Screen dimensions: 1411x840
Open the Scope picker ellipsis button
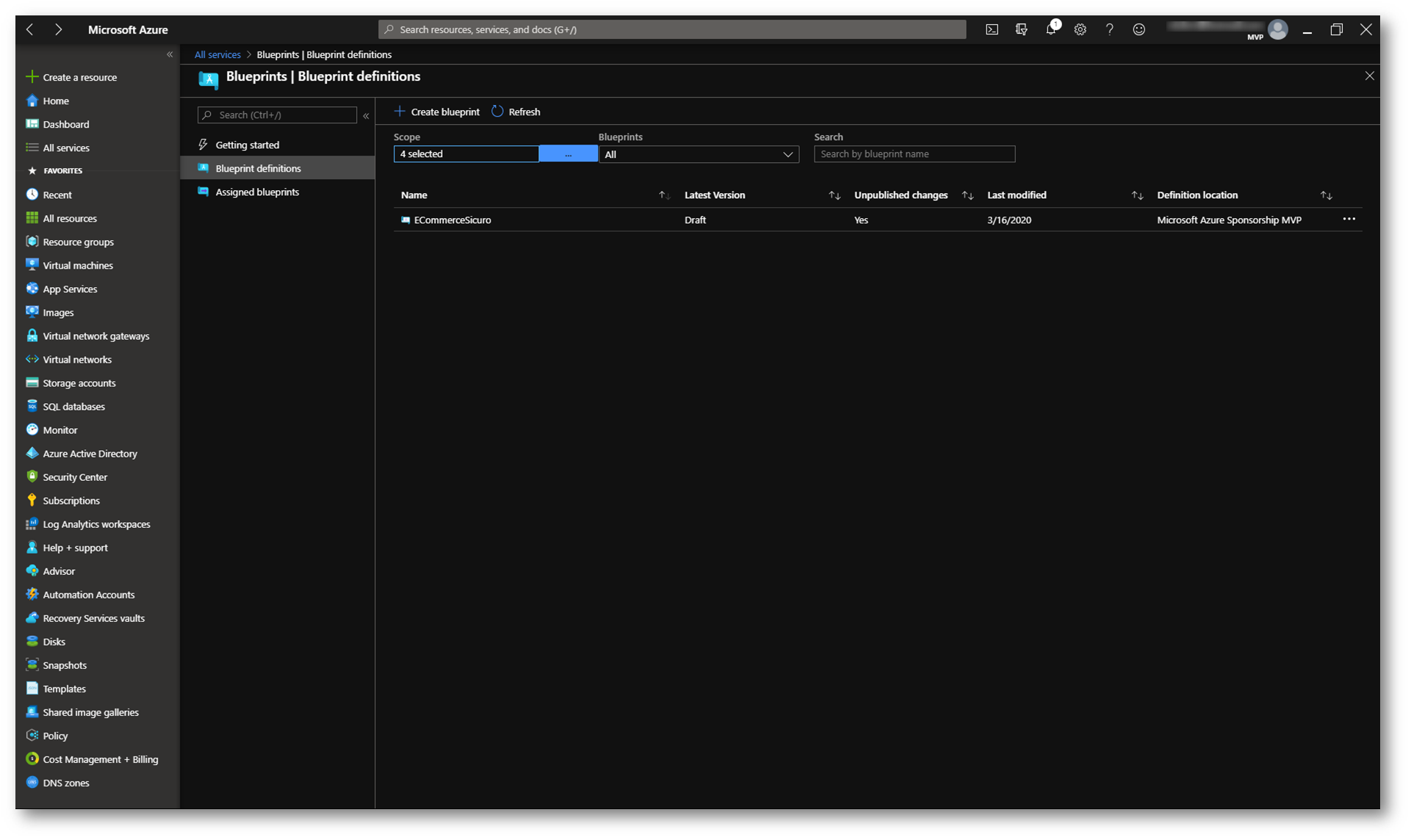pyautogui.click(x=568, y=153)
